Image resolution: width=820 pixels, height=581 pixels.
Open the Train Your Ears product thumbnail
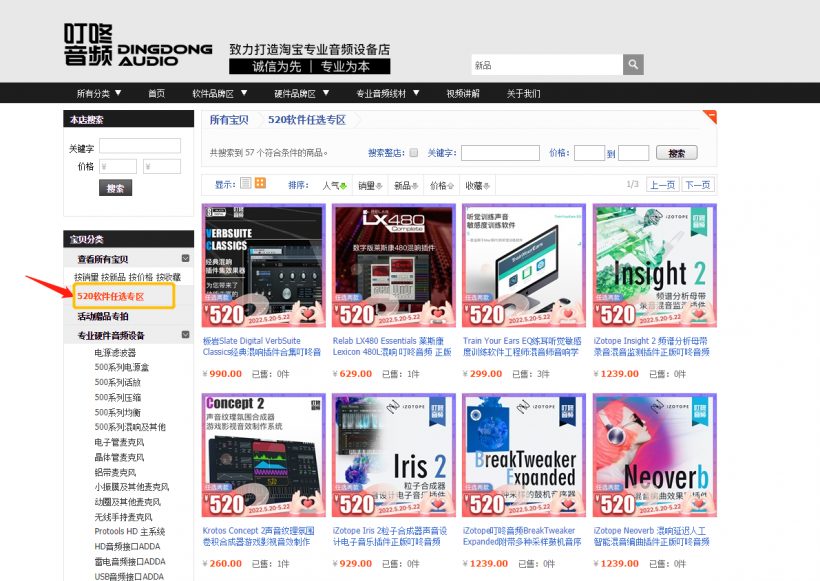tap(524, 266)
